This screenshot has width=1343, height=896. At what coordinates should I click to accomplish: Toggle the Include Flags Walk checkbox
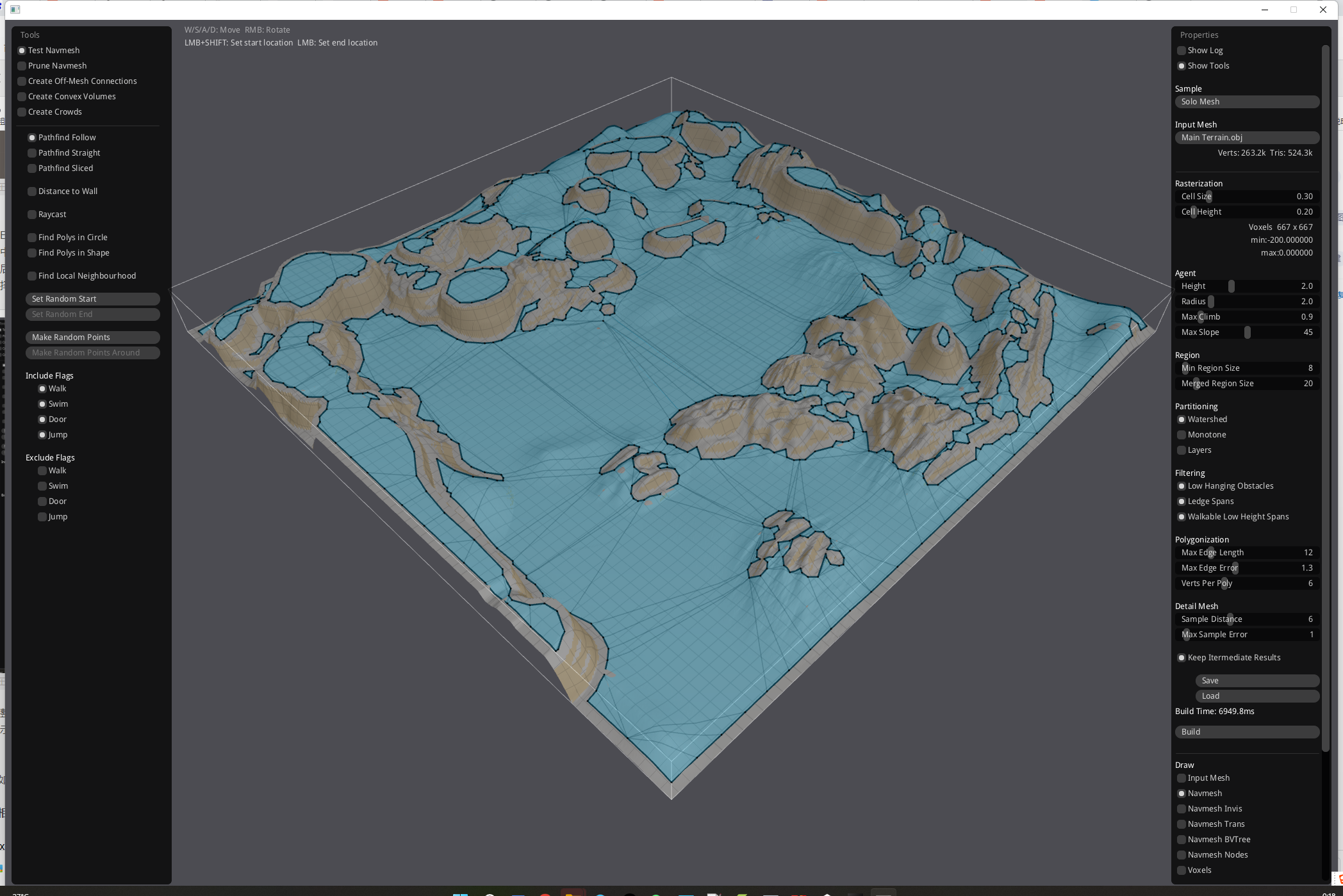tap(42, 389)
